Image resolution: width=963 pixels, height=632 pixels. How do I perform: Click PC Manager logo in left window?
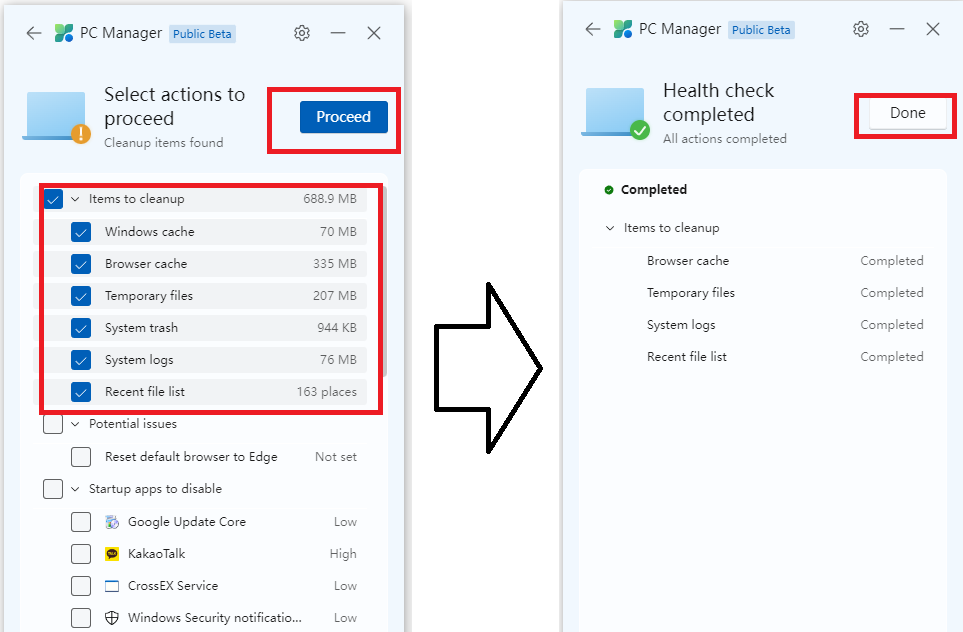pos(64,33)
